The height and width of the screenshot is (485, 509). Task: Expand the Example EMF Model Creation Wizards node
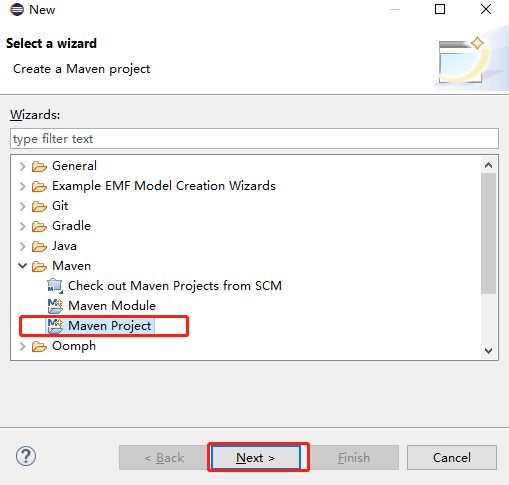pyautogui.click(x=22, y=186)
